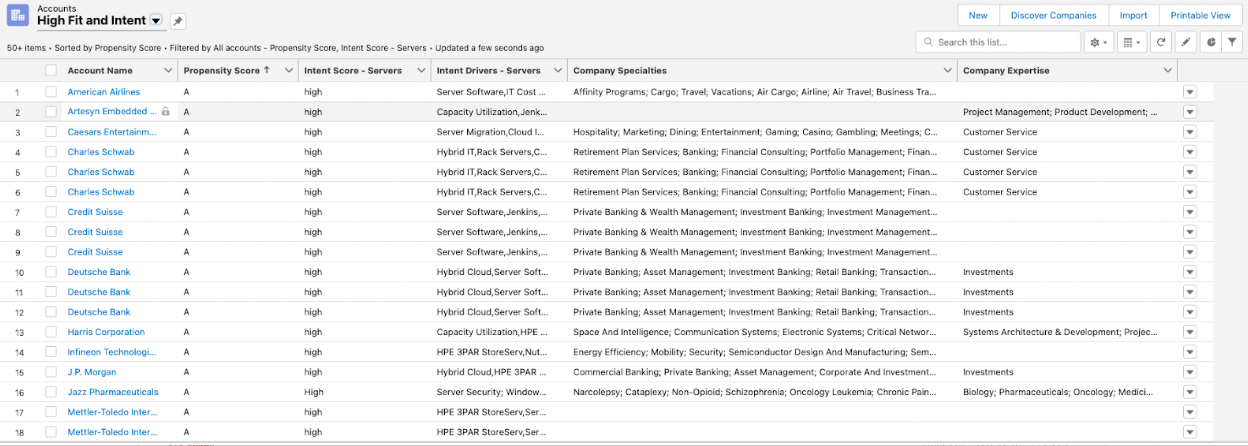
Task: Open the display-as table selector
Action: [1131, 42]
